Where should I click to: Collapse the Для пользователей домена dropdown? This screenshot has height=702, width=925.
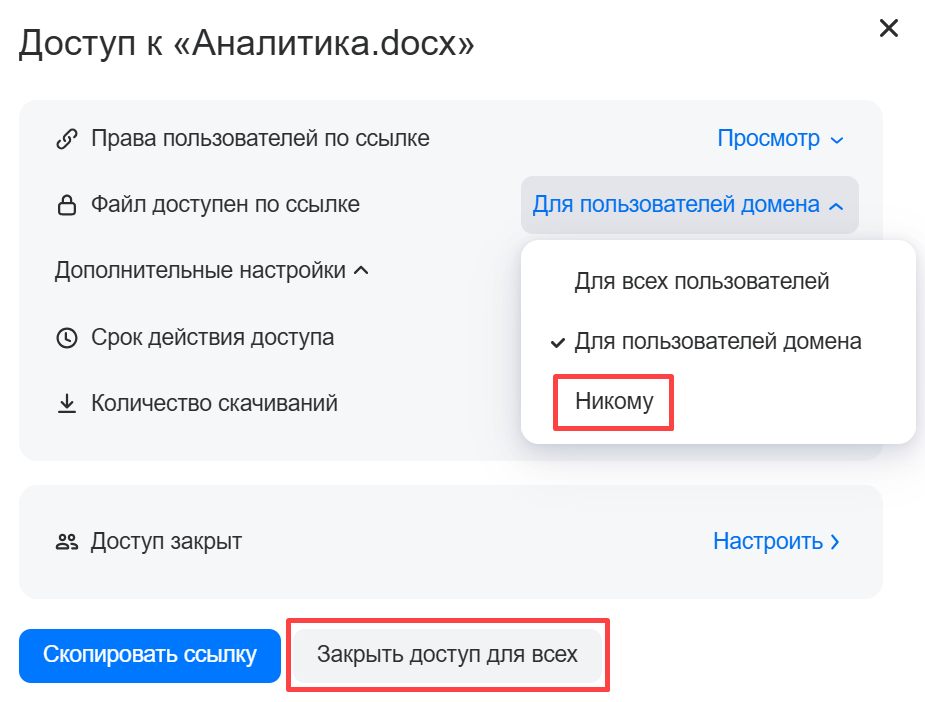(x=688, y=205)
